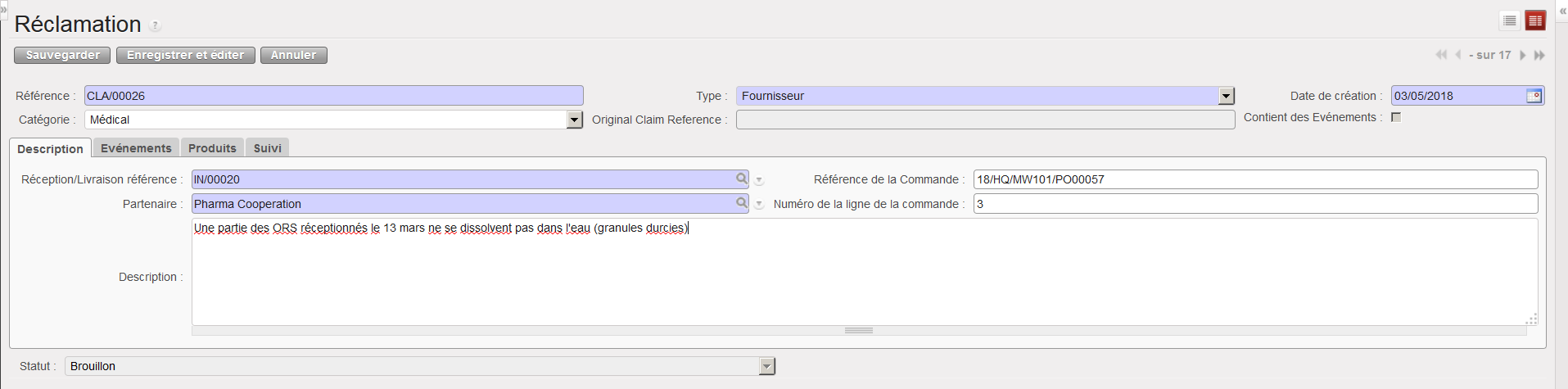The image size is (1568, 389).
Task: Click search icon in Partenaire field
Action: pos(741,203)
